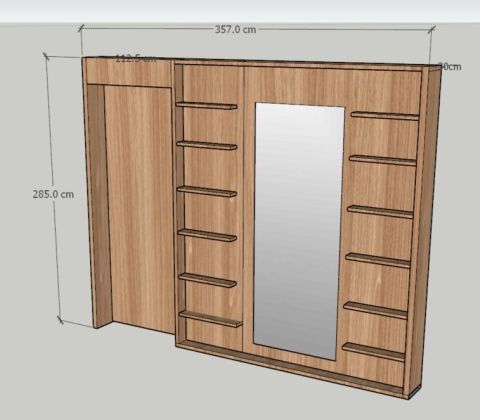Click the partially hidden 112.5 cm dimension text
The width and height of the screenshot is (480, 420).
point(136,59)
